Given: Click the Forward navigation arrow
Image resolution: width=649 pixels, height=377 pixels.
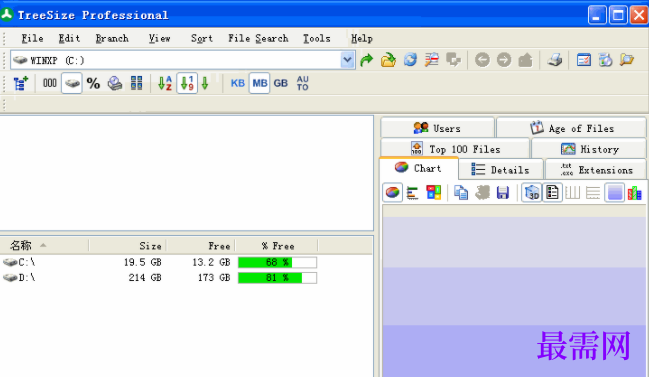Looking at the screenshot, I should click(504, 60).
